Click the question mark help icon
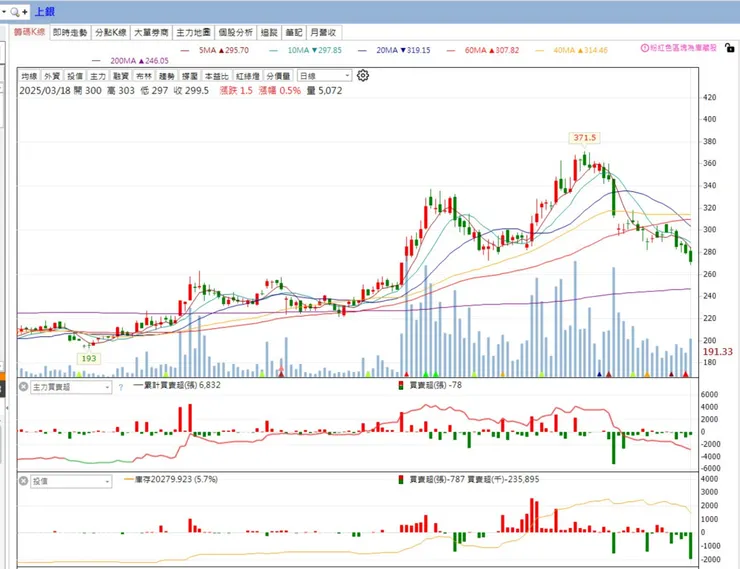Viewport: 740px width, 569px height. pyautogui.click(x=121, y=387)
